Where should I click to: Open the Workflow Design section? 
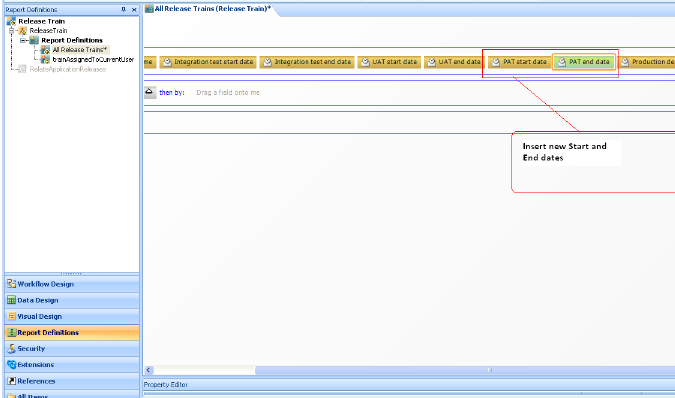72,284
